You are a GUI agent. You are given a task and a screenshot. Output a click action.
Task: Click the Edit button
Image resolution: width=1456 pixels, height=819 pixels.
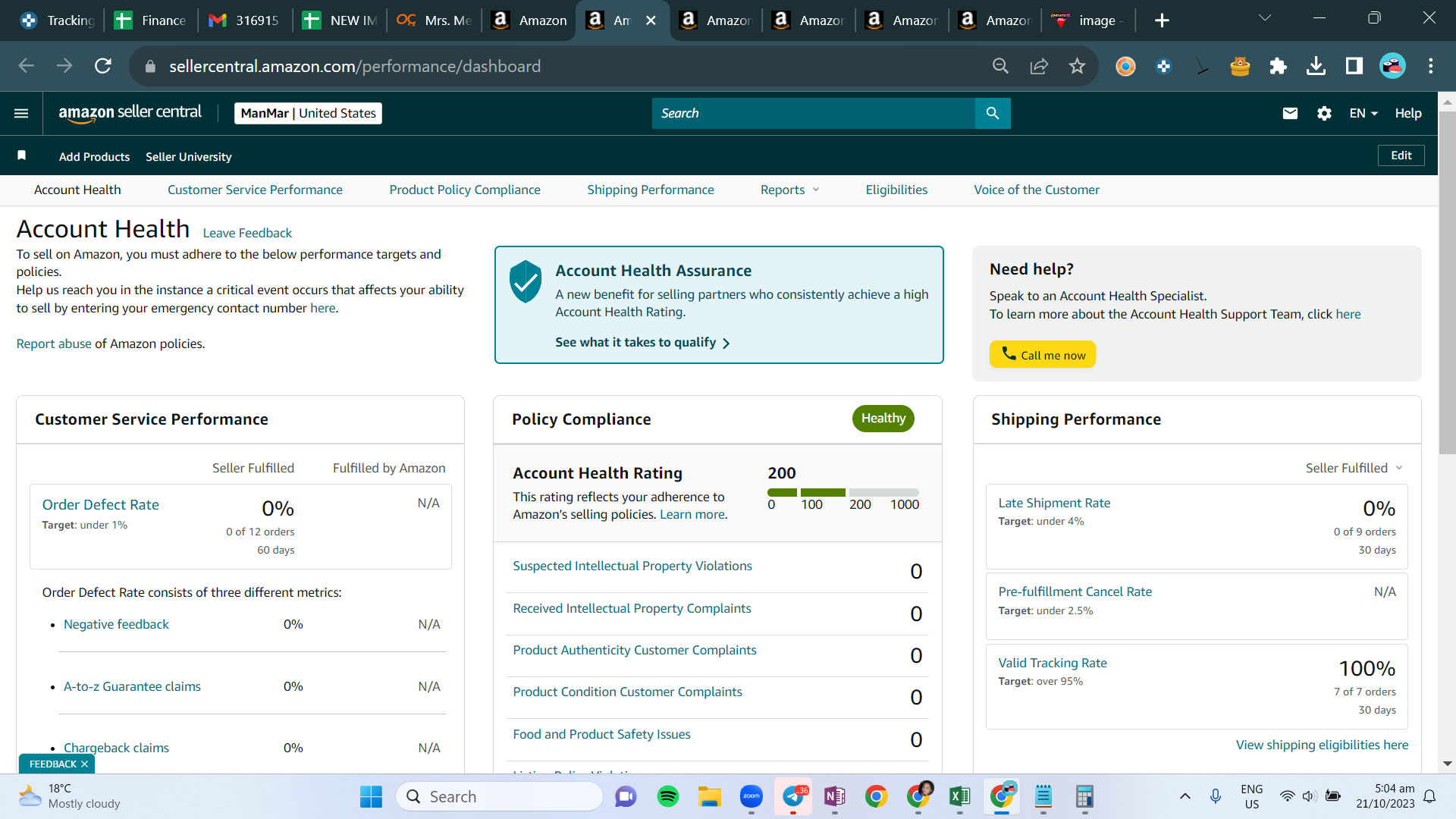pos(1401,155)
